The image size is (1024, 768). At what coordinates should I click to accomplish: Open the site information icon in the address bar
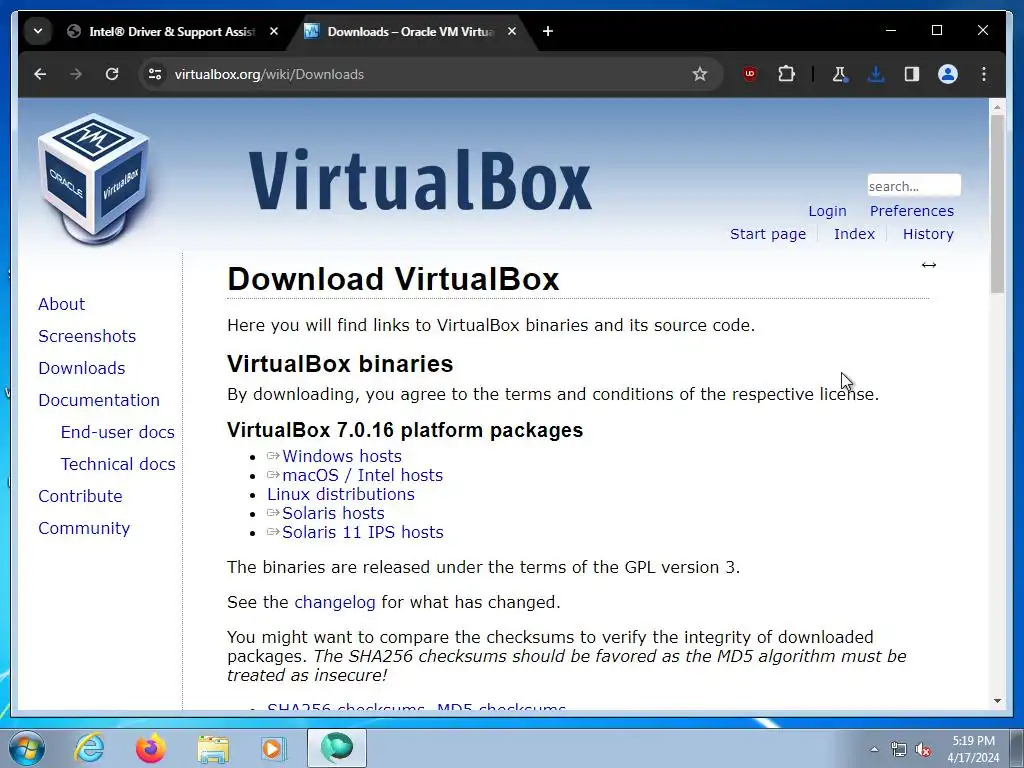(x=155, y=74)
